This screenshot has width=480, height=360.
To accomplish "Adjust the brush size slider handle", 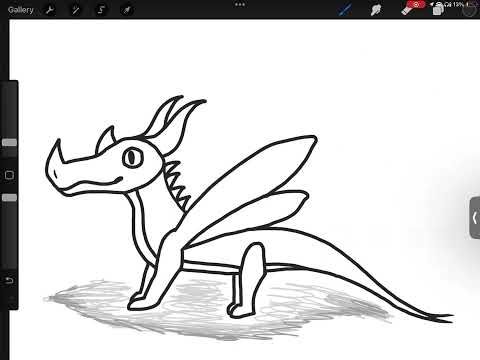I will point(9,143).
